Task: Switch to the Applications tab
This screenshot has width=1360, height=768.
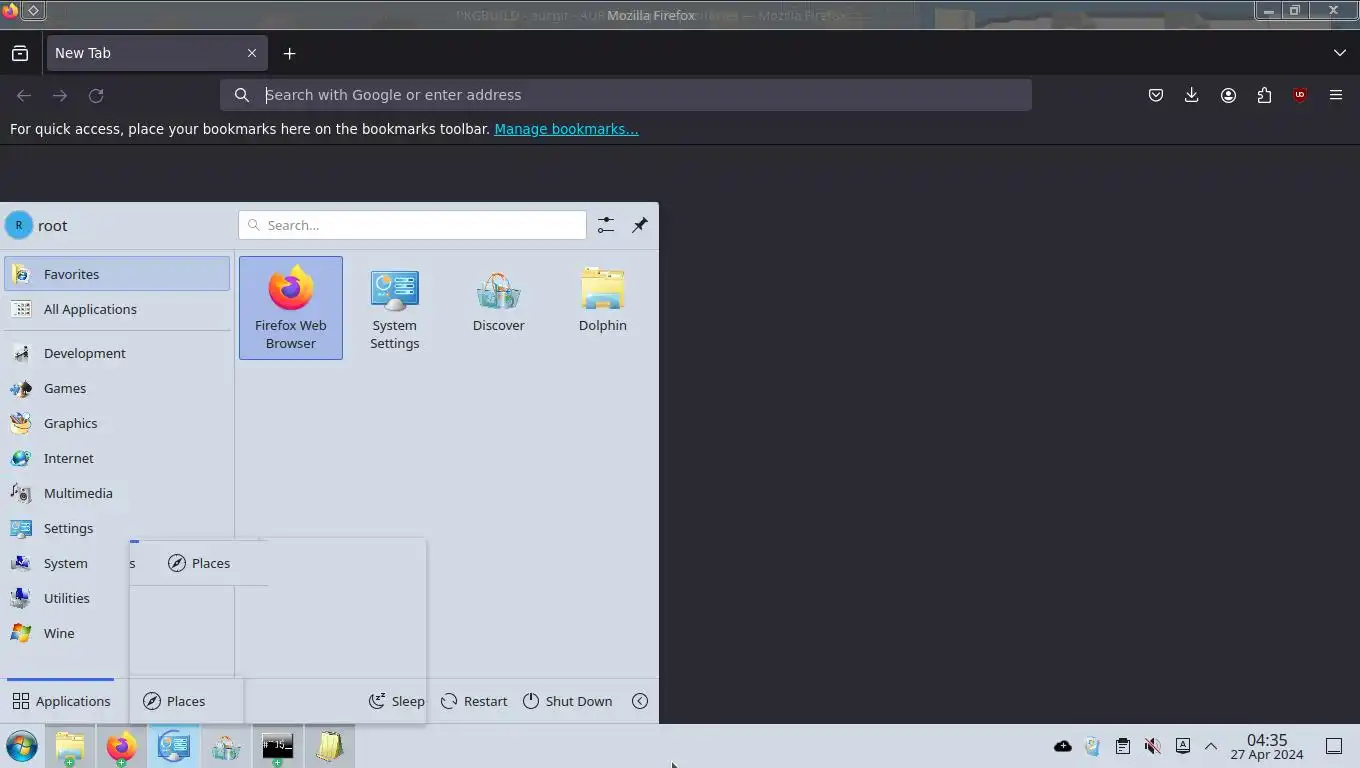Action: coord(61,701)
